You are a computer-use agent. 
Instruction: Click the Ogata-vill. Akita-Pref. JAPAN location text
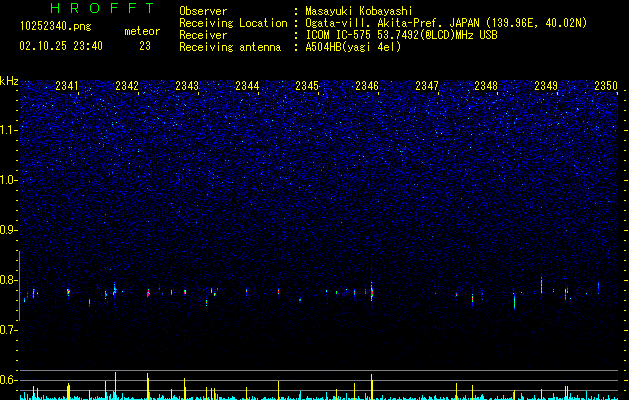[445, 23]
